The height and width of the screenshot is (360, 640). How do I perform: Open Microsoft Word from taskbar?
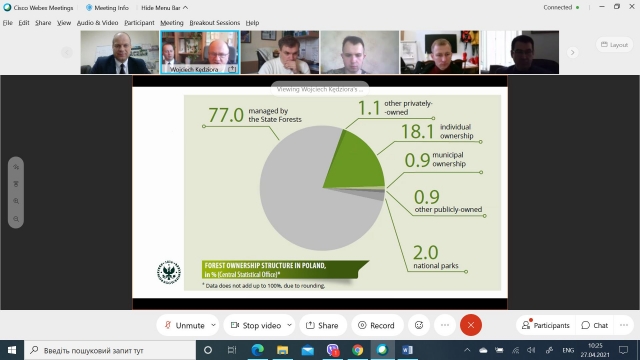coord(407,350)
